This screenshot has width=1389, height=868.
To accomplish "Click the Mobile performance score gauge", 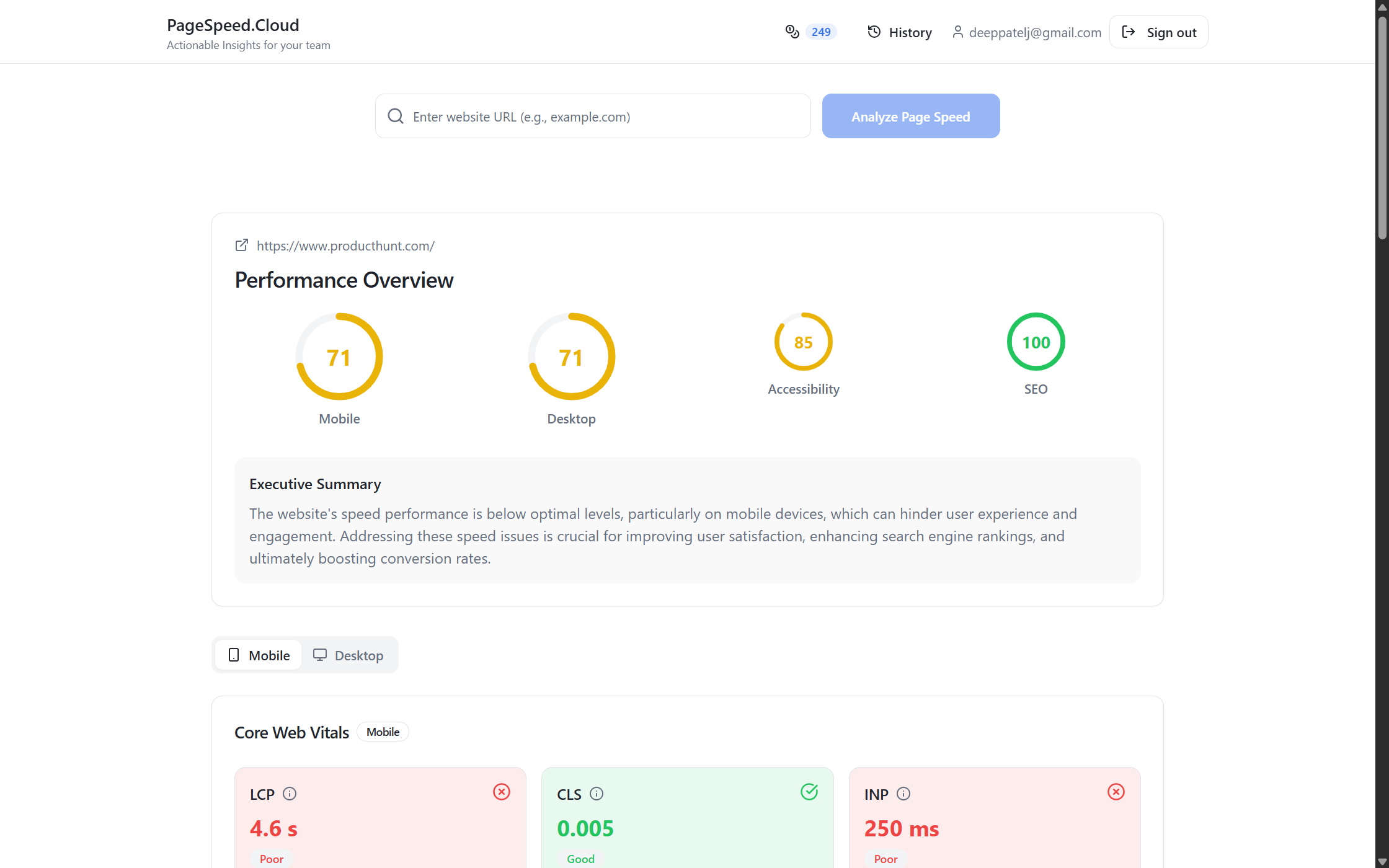I will [x=339, y=356].
